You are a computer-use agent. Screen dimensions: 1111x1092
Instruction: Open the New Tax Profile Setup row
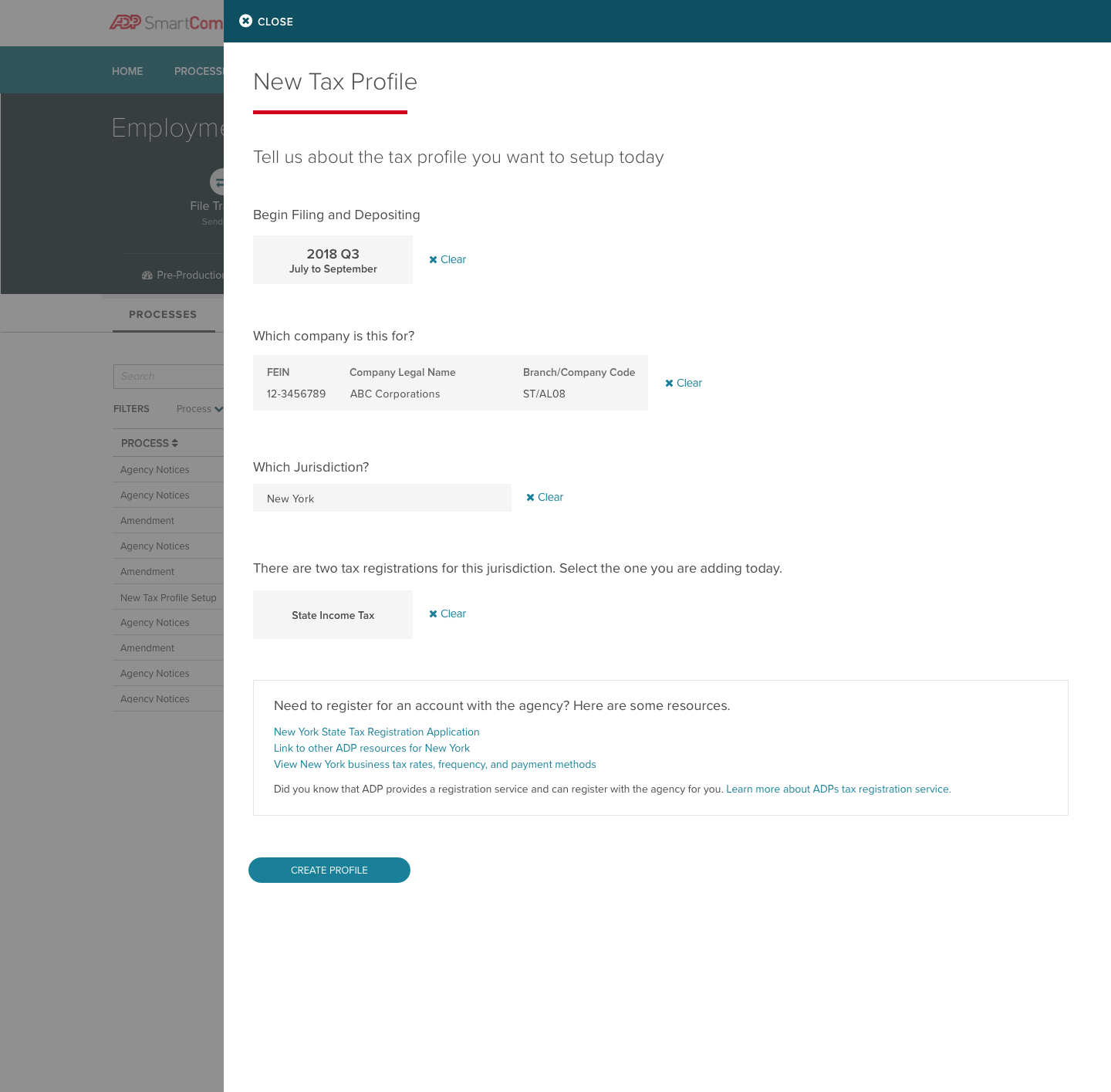pyautogui.click(x=168, y=597)
